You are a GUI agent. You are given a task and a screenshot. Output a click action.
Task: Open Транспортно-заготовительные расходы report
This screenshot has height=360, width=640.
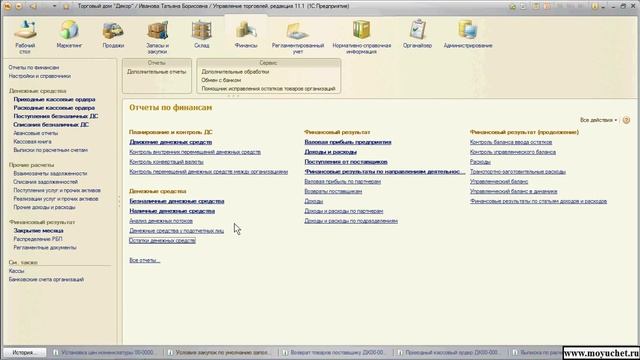[518, 171]
